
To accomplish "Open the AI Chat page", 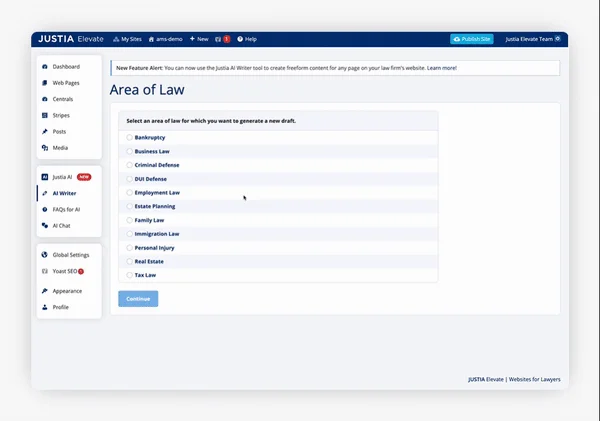I will [61, 225].
